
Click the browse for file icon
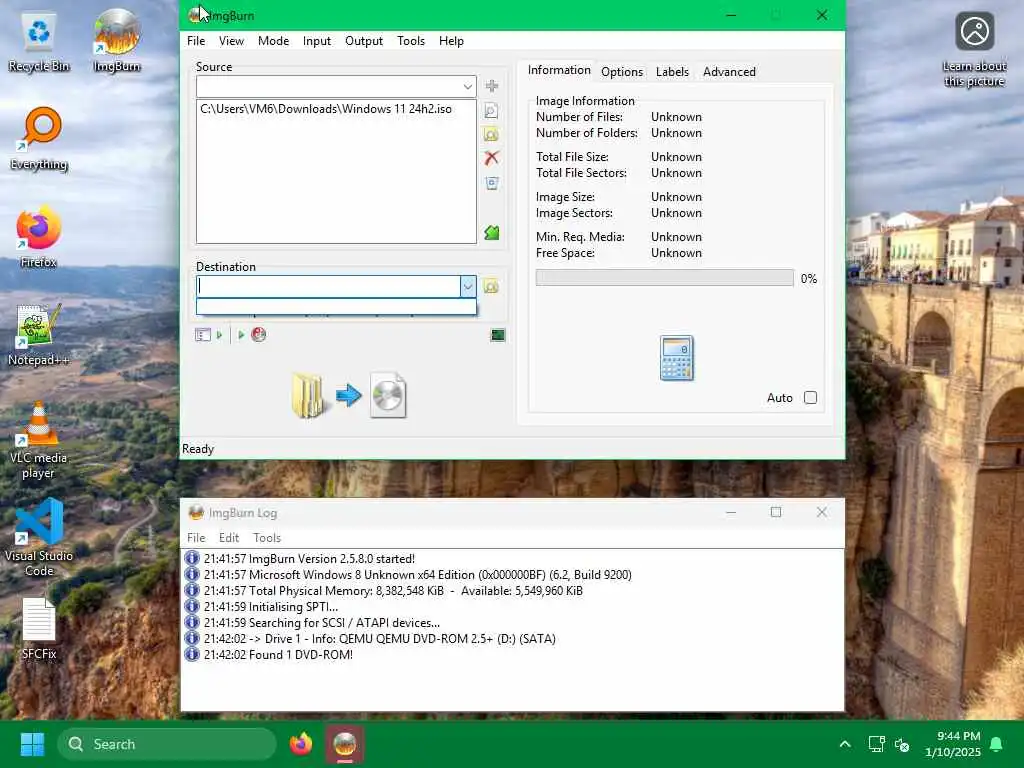(x=492, y=110)
